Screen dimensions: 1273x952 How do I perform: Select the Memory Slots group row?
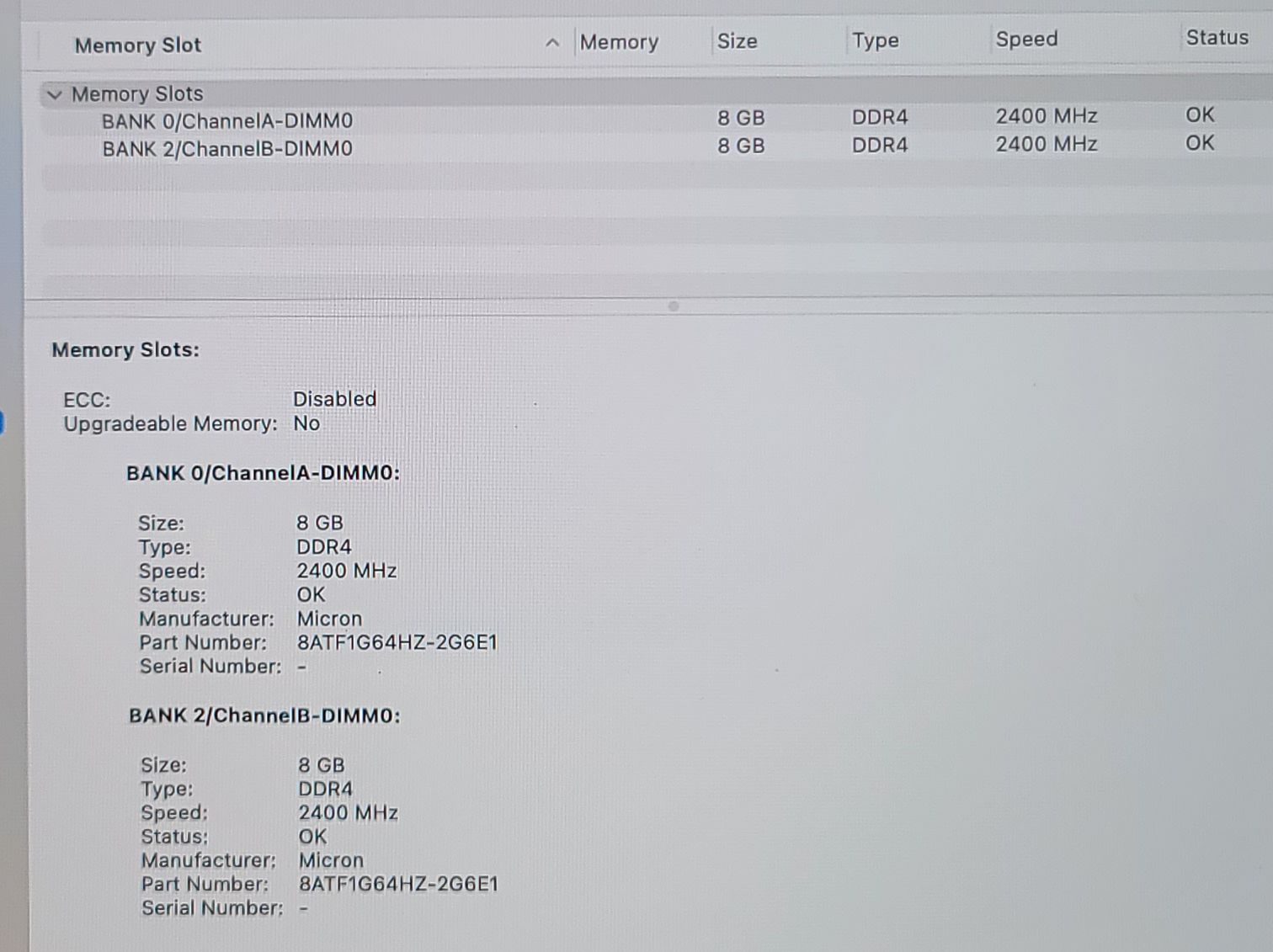[137, 93]
